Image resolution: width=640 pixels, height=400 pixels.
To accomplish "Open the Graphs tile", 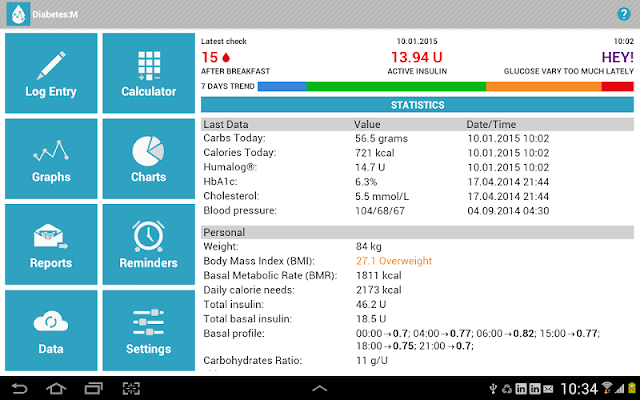I will (x=51, y=159).
